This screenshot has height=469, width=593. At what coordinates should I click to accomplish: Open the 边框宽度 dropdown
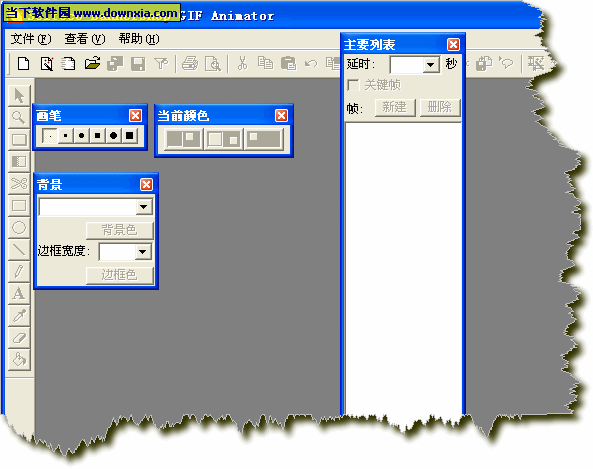tap(143, 252)
